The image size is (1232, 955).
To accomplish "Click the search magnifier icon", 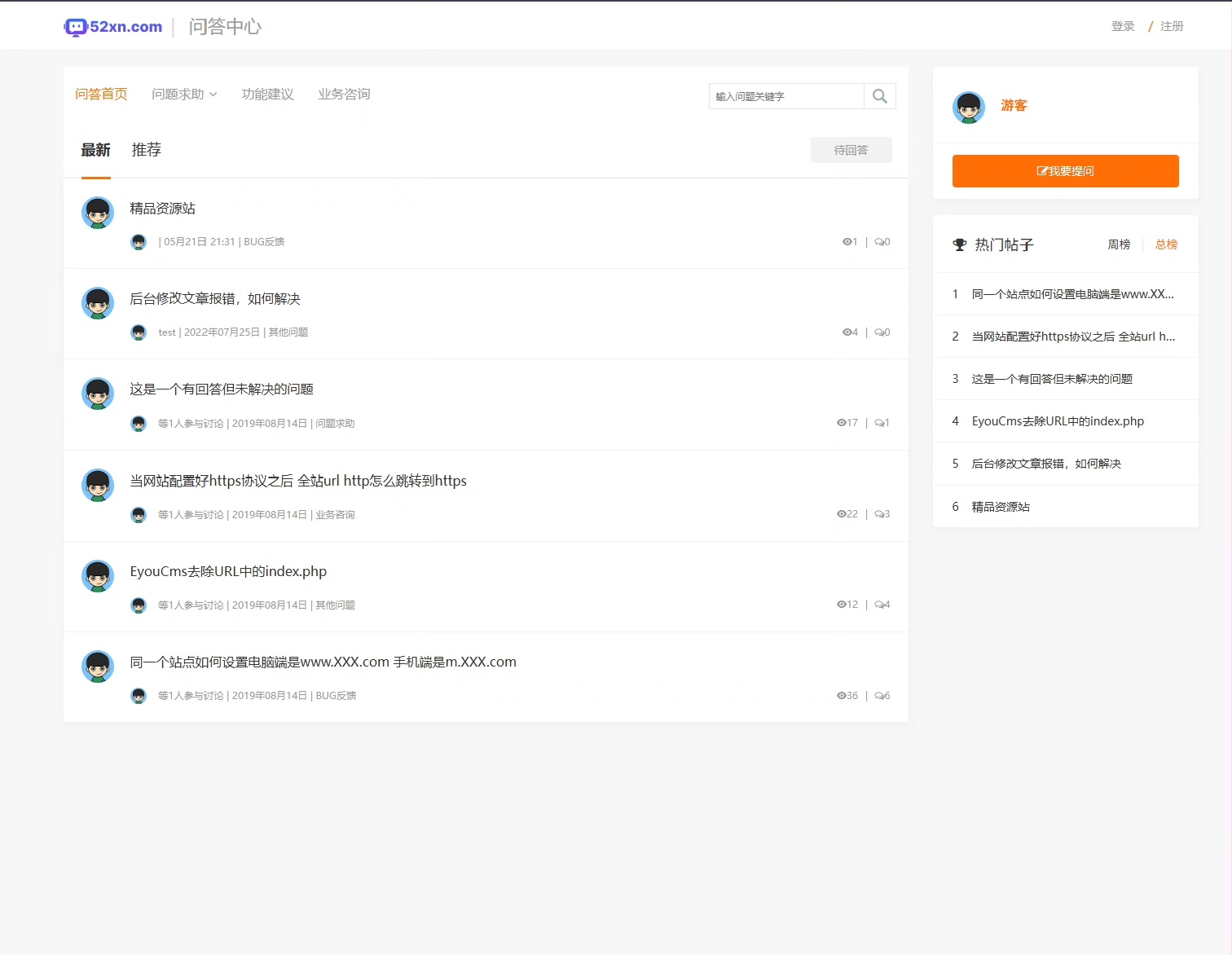I will coord(879,95).
